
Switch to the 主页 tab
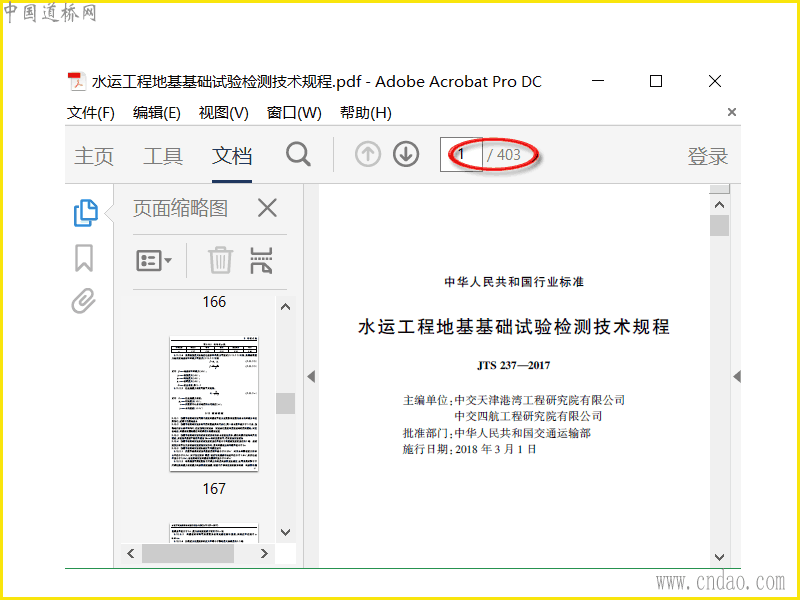point(94,156)
